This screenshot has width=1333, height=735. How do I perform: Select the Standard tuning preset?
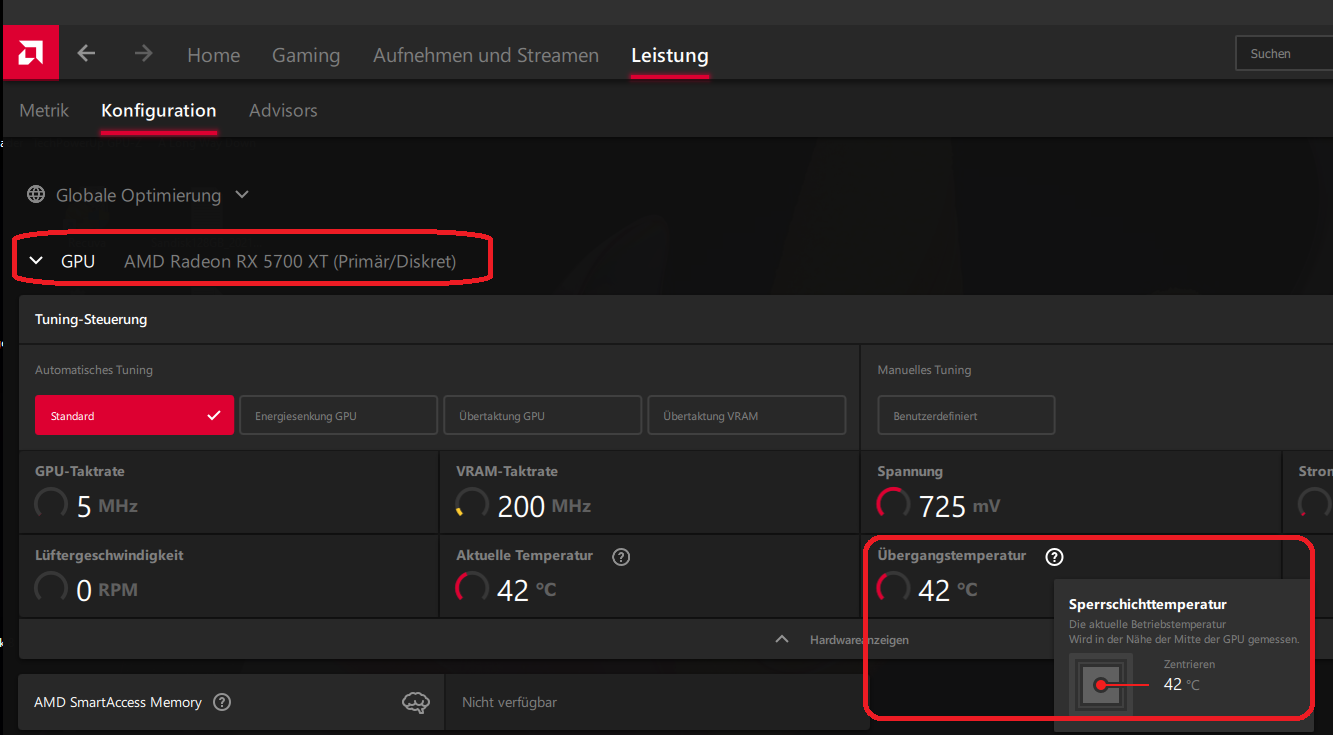pos(134,415)
